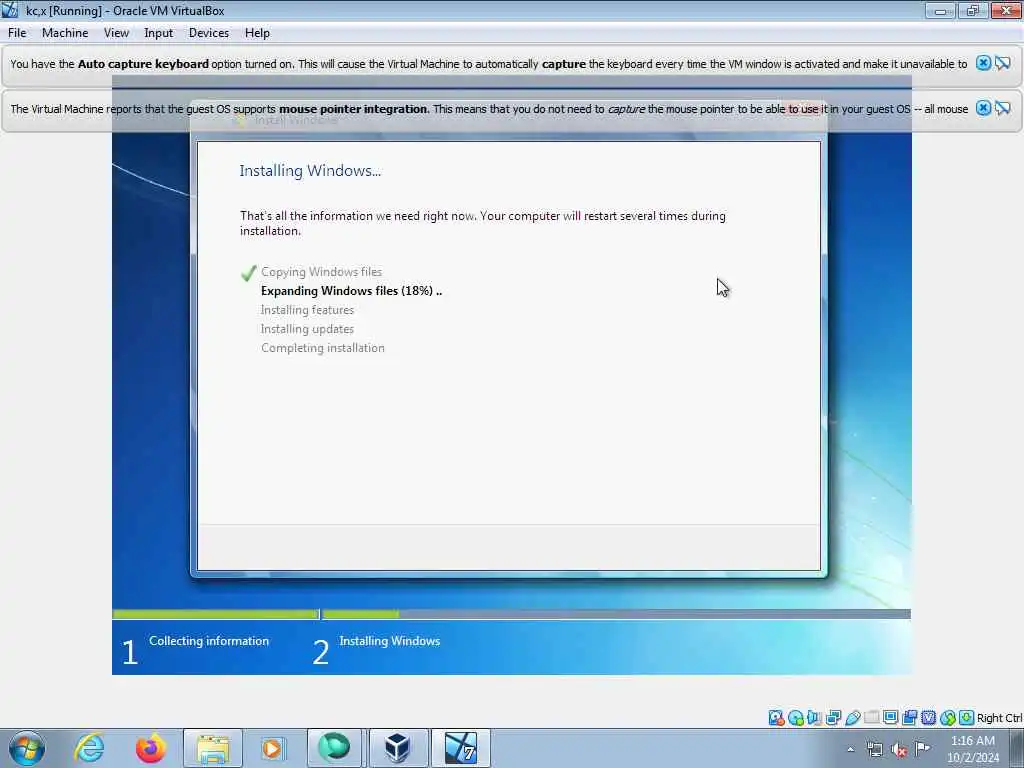Click the hard disk activity status icon

click(x=776, y=718)
